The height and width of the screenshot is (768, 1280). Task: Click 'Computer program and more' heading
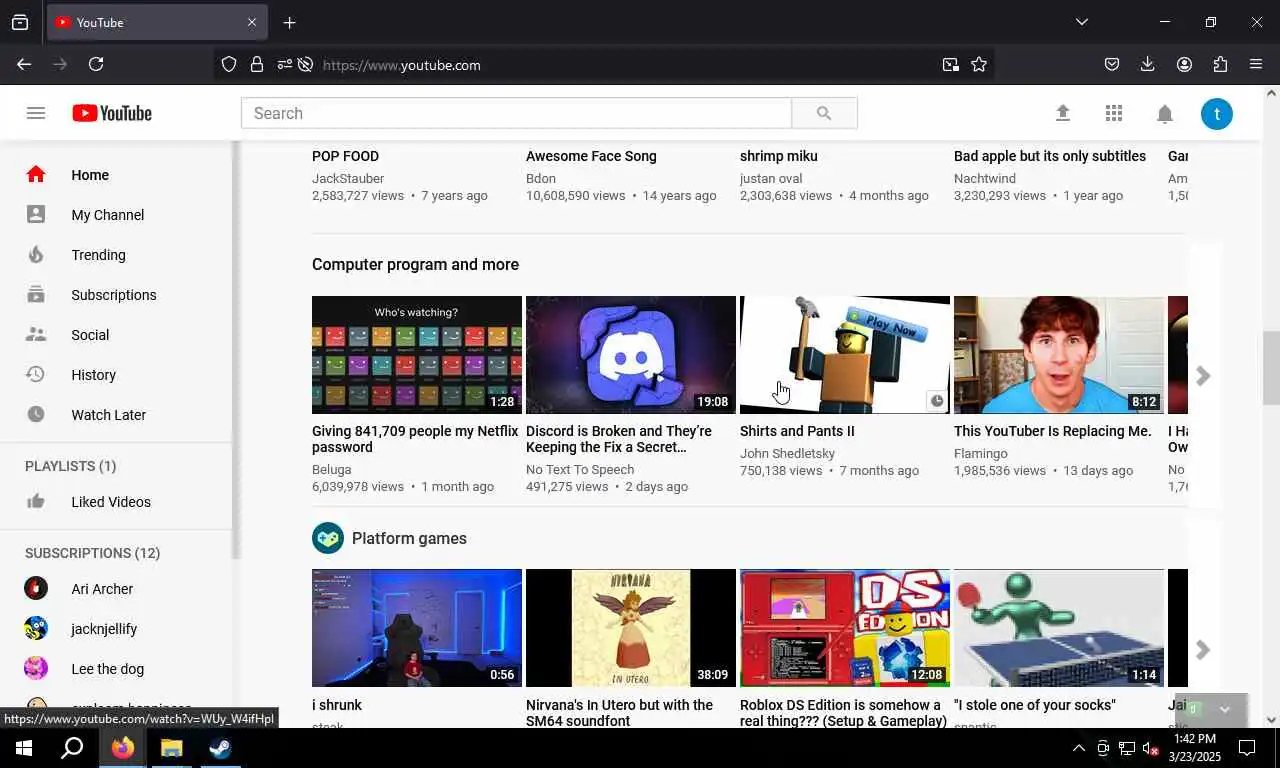click(415, 265)
